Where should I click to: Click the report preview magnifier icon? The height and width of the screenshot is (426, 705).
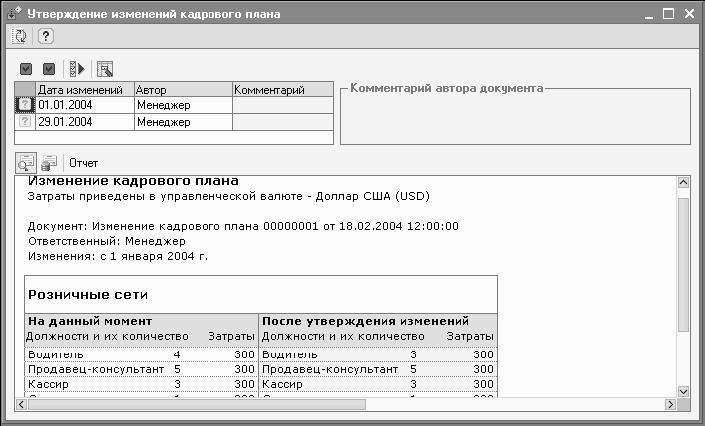pyautogui.click(x=26, y=163)
